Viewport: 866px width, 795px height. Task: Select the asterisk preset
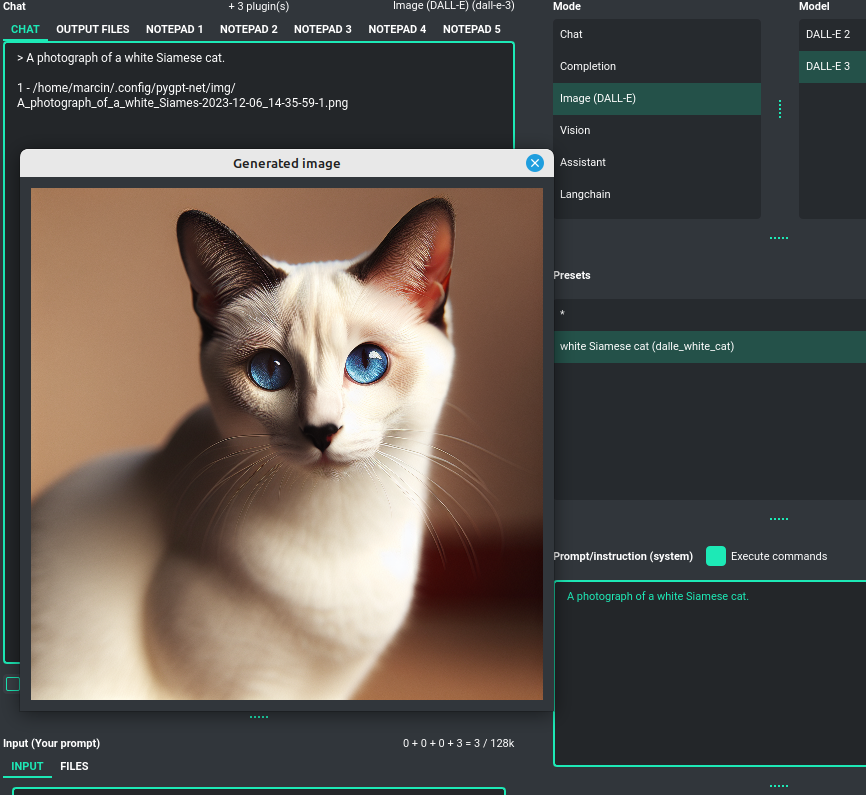point(710,314)
